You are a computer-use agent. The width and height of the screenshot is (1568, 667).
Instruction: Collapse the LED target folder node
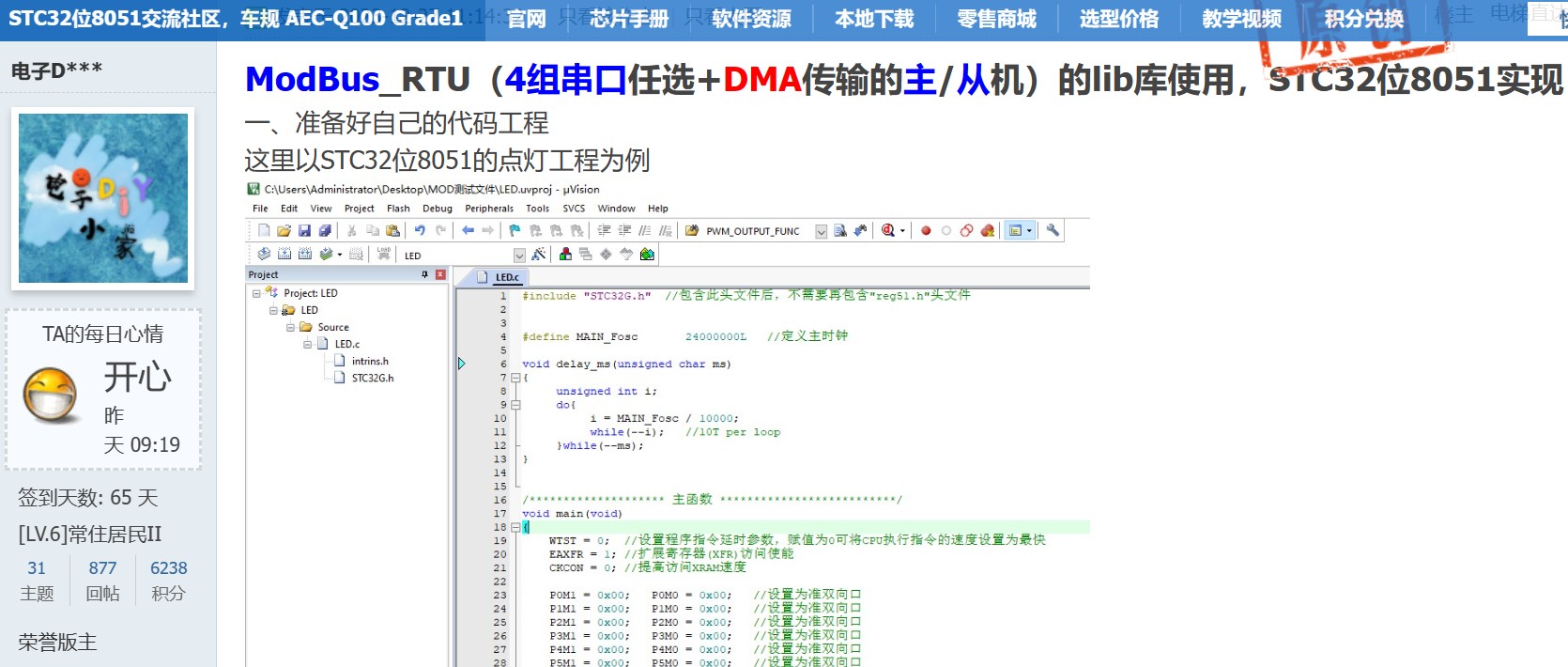[273, 310]
